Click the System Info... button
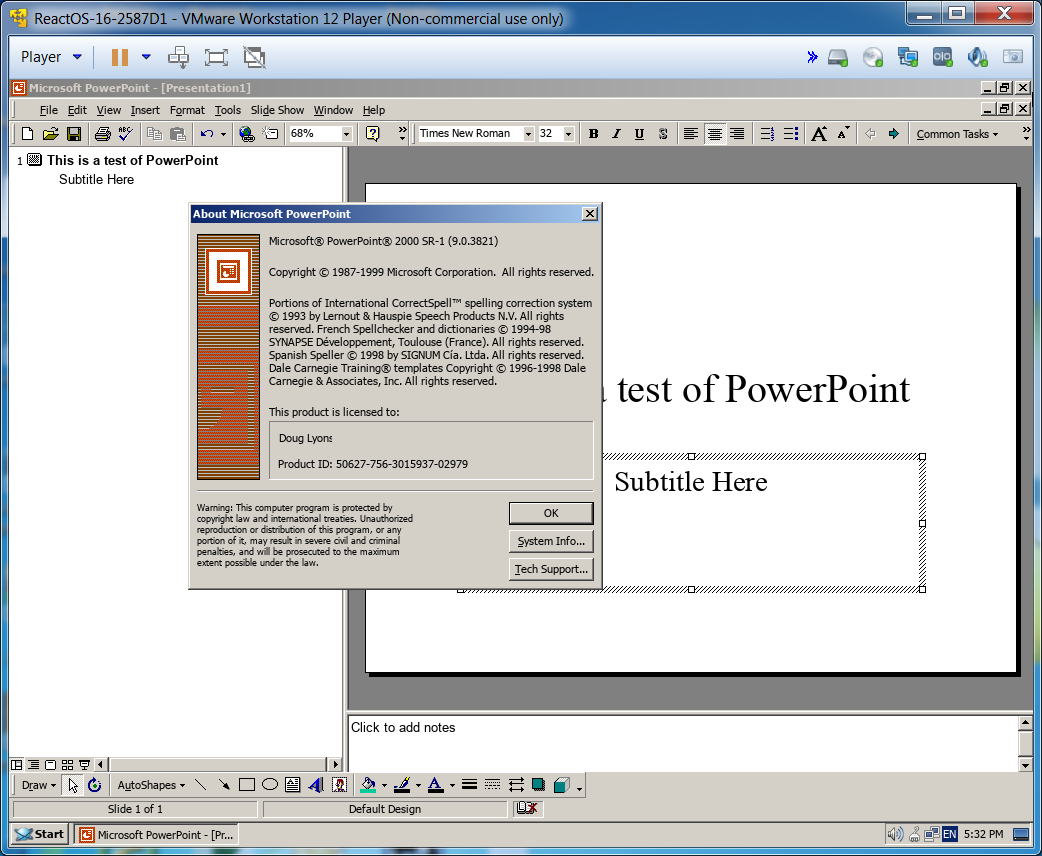Image resolution: width=1042 pixels, height=856 pixels. (551, 541)
